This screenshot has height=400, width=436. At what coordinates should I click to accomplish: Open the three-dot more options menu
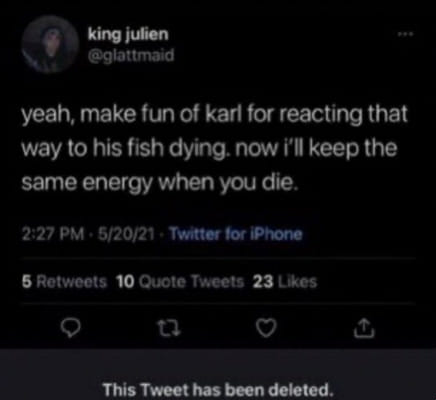405,34
